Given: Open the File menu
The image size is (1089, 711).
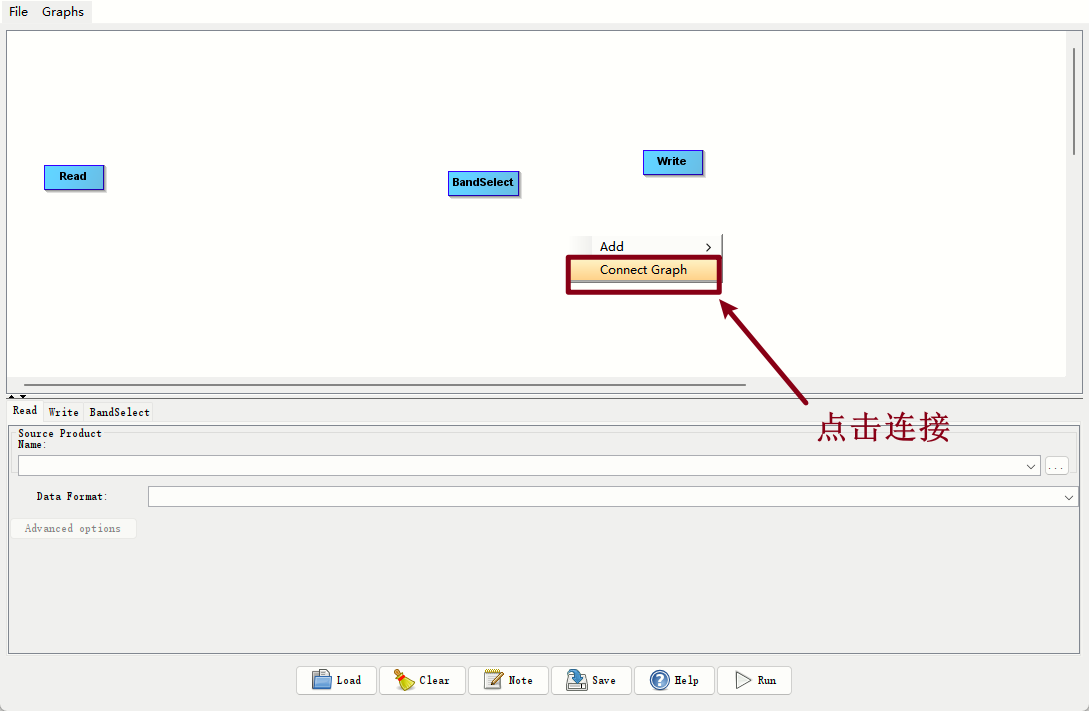Looking at the screenshot, I should [x=17, y=11].
